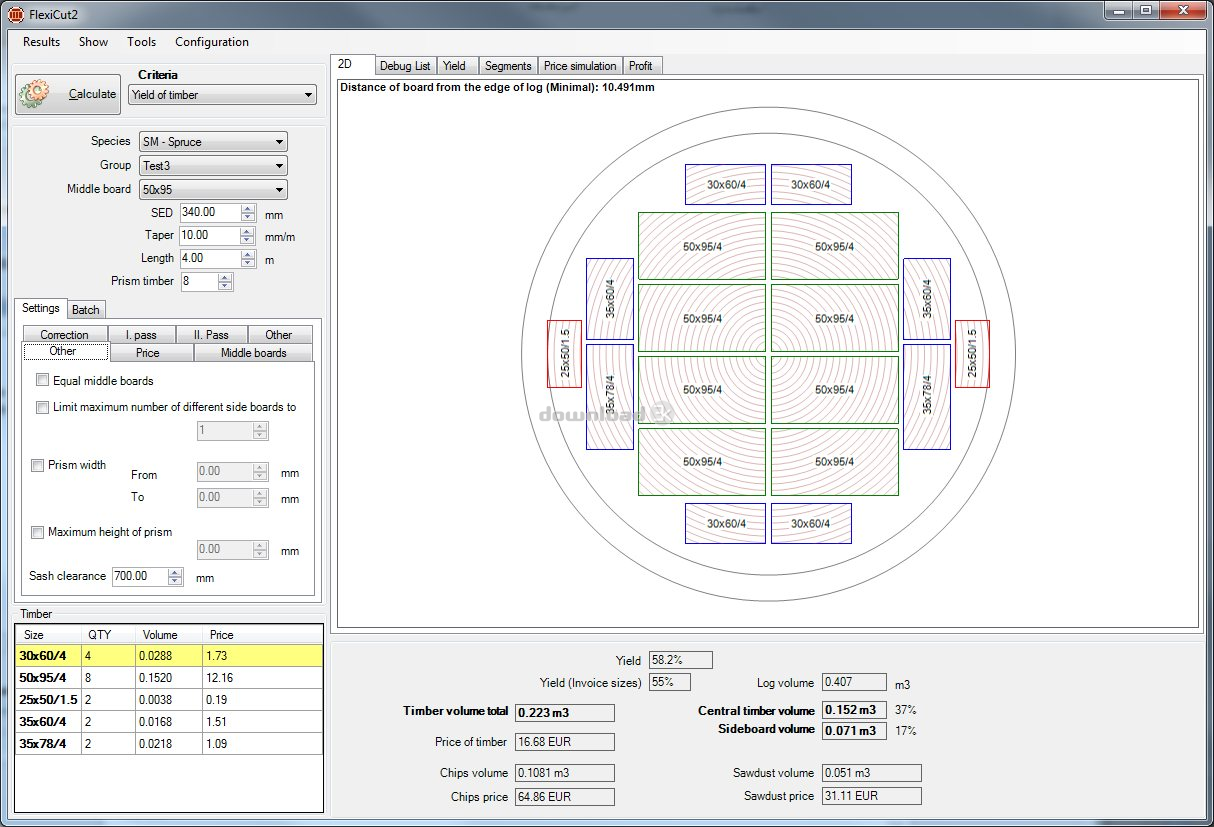Open the Price settings tab
Image resolution: width=1214 pixels, height=827 pixels.
(x=150, y=353)
